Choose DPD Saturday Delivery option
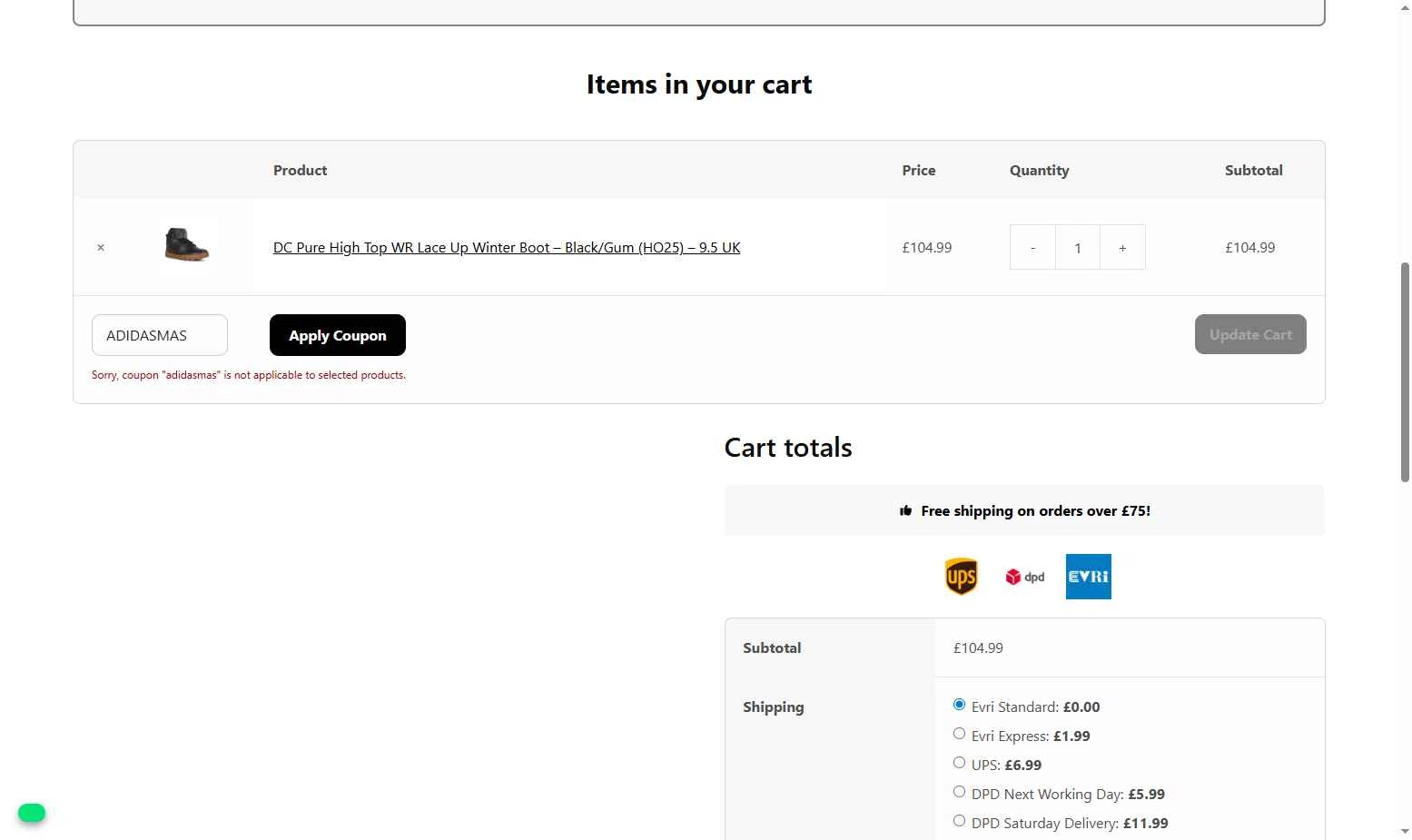1412x840 pixels. (x=959, y=821)
